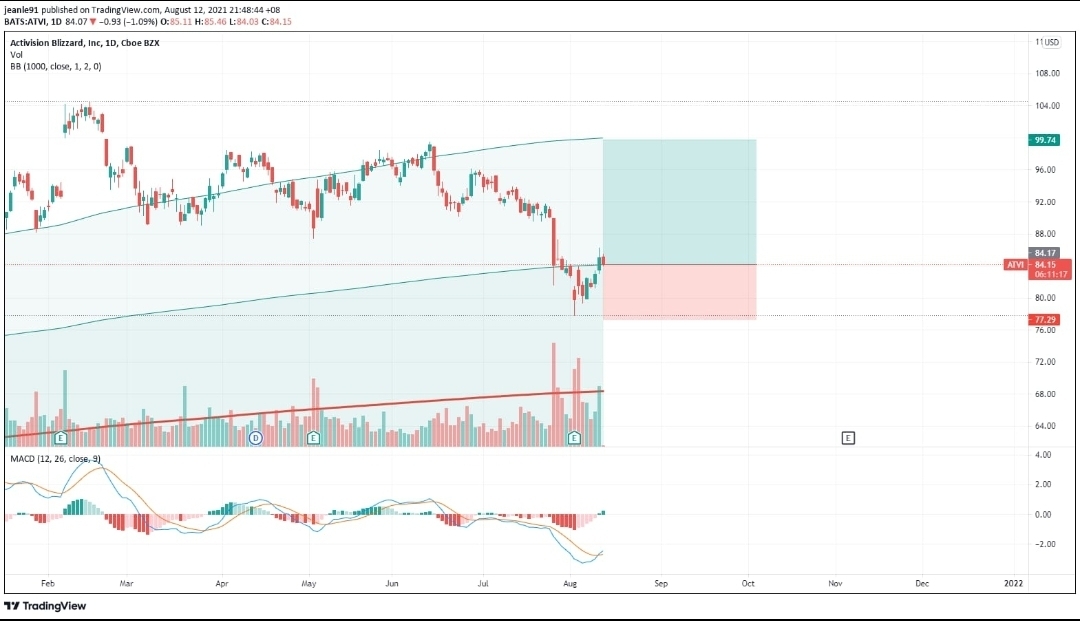Open the dividend D marker in April
The width and height of the screenshot is (1080, 621).
(x=256, y=438)
